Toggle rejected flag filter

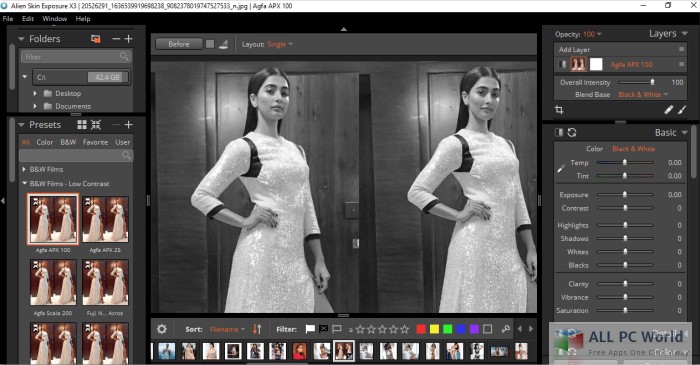coord(323,329)
